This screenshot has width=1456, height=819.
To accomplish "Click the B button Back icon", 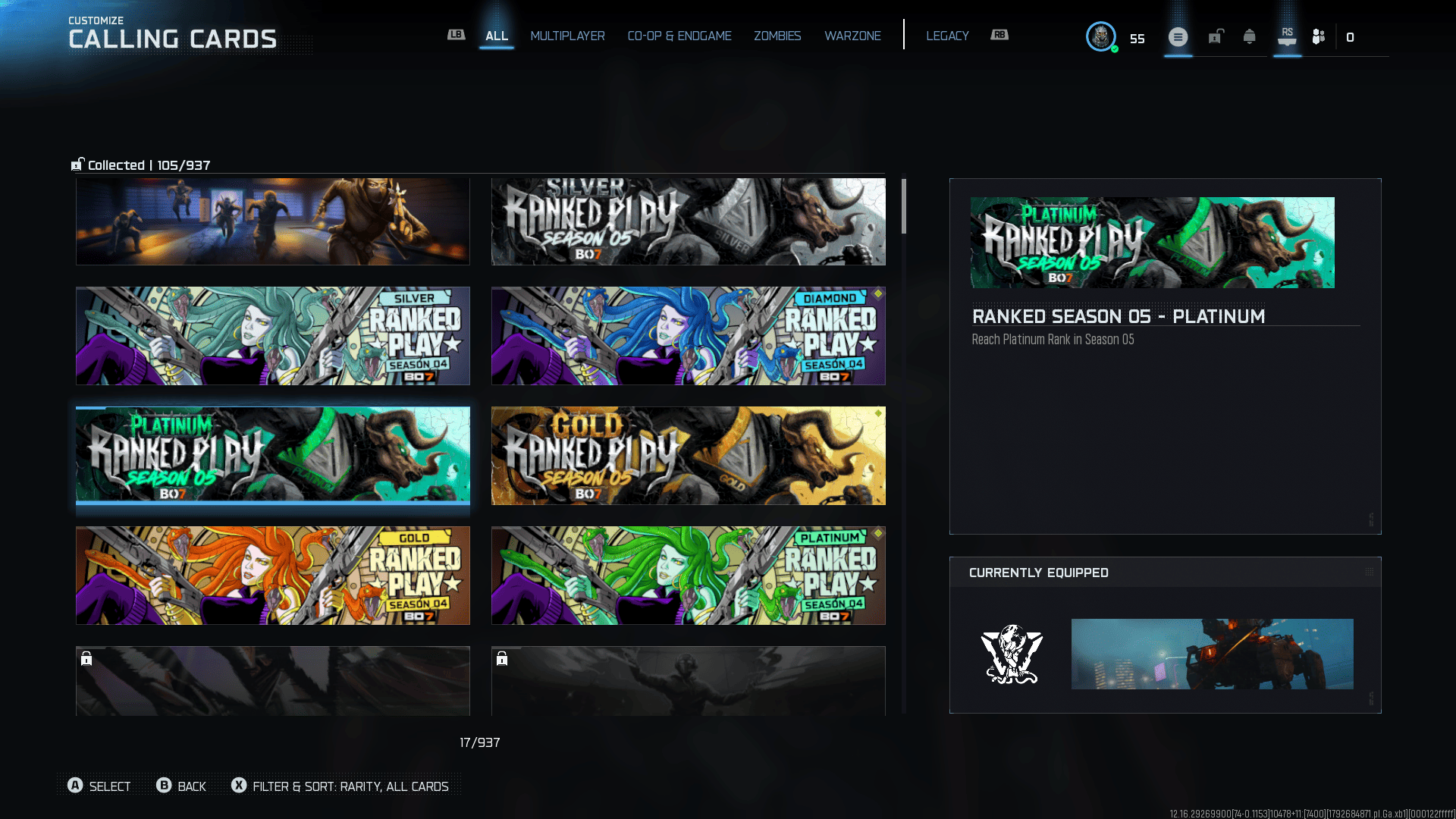I will point(164,786).
